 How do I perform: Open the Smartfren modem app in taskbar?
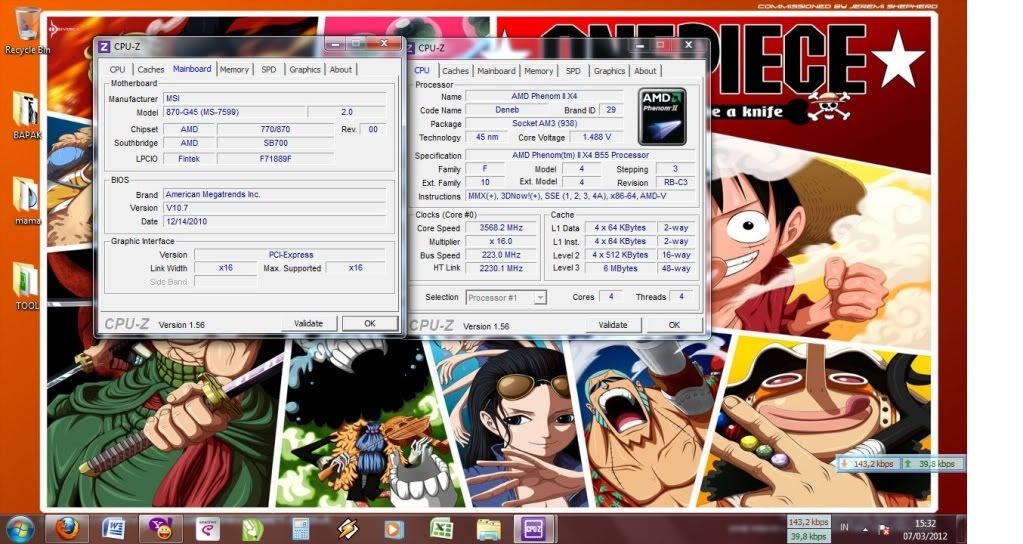pos(207,528)
